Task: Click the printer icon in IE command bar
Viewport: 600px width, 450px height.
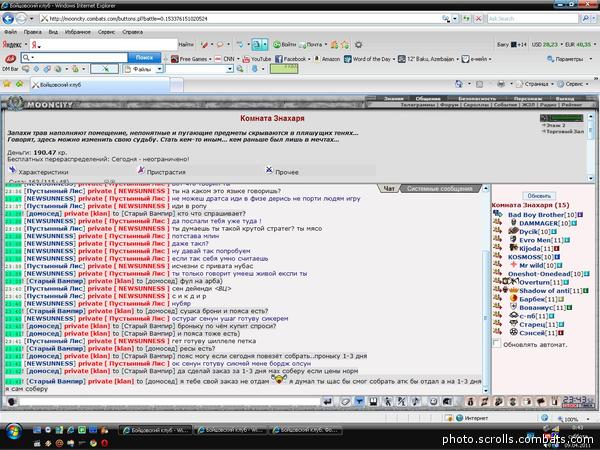Action: pos(501,84)
